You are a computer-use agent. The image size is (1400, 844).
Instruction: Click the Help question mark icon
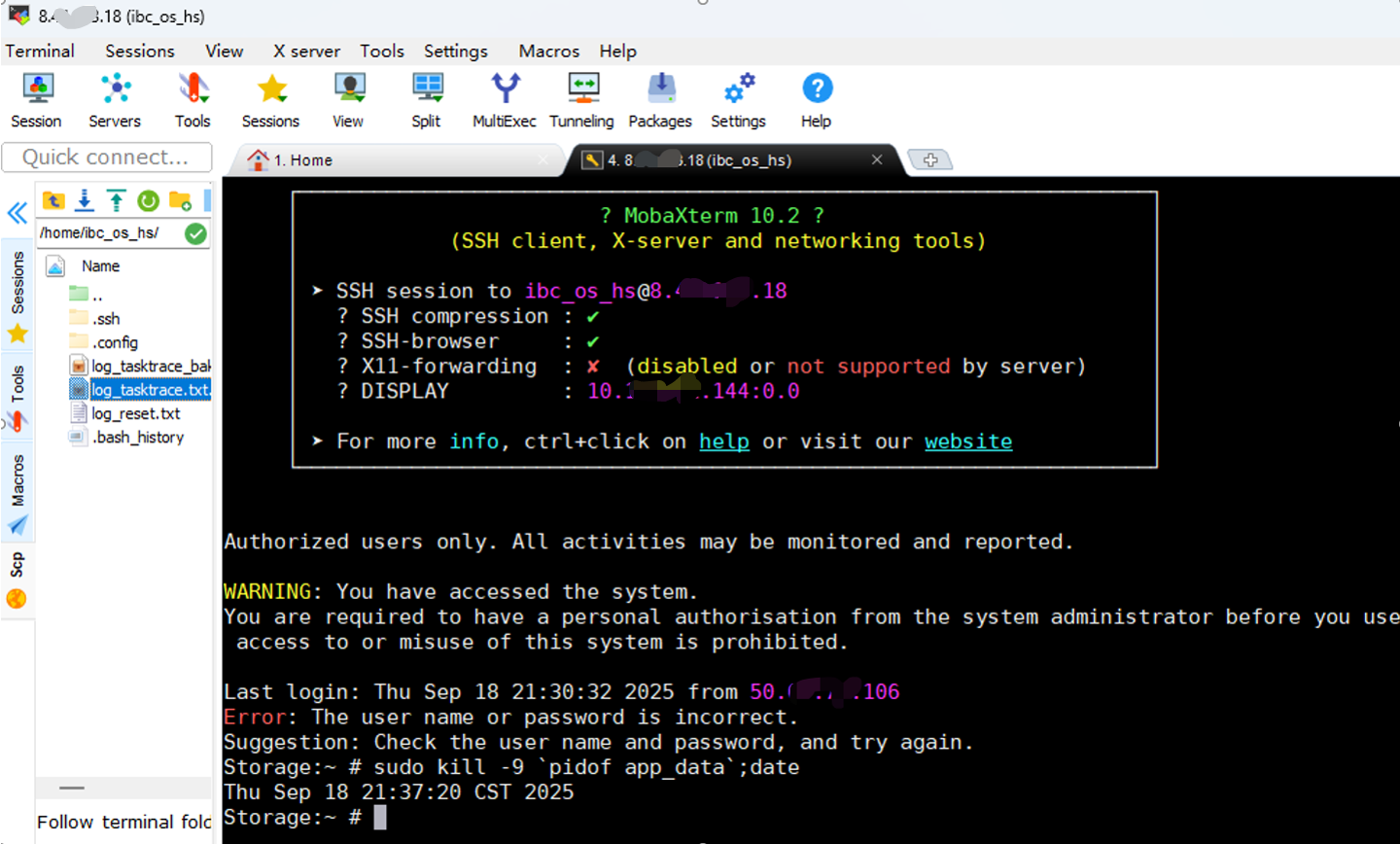pyautogui.click(x=817, y=100)
